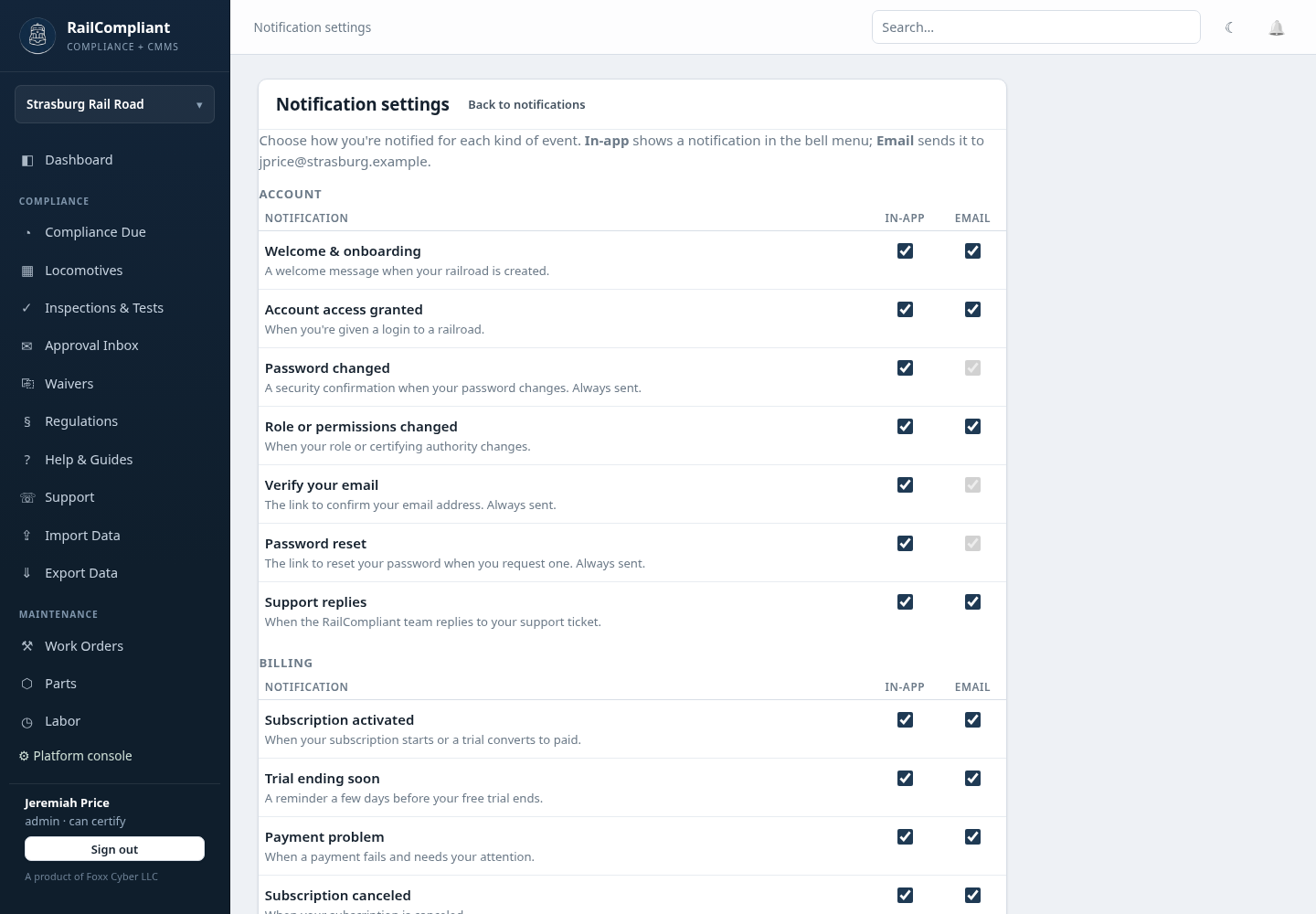Click Back to notifications link
Image resolution: width=1316 pixels, height=914 pixels.
coord(526,104)
